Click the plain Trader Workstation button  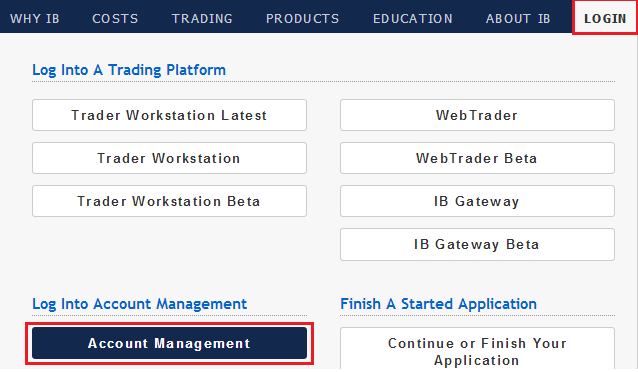pyautogui.click(x=169, y=158)
